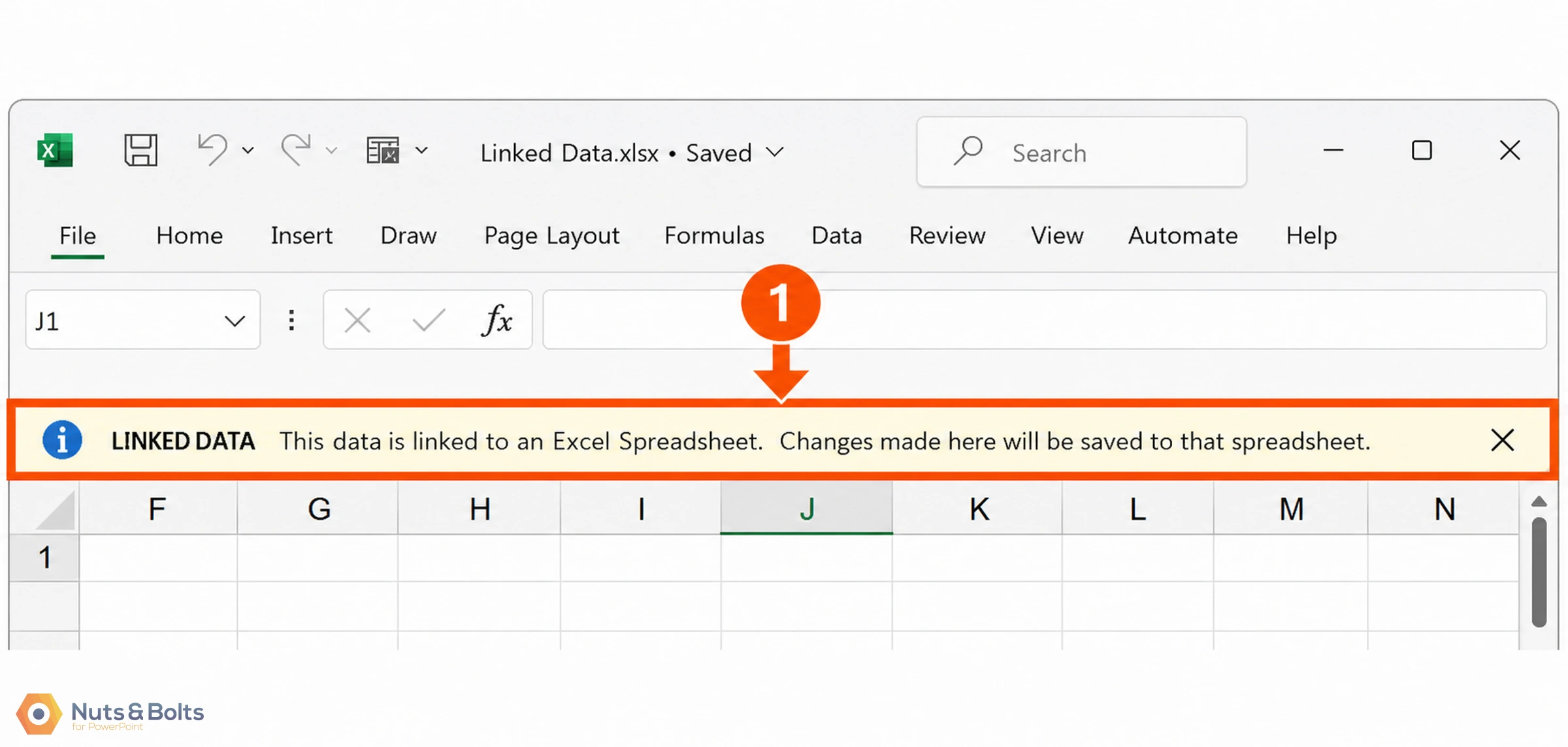Open Insert Function with the fx icon
The width and height of the screenshot is (1568, 747).
(497, 320)
